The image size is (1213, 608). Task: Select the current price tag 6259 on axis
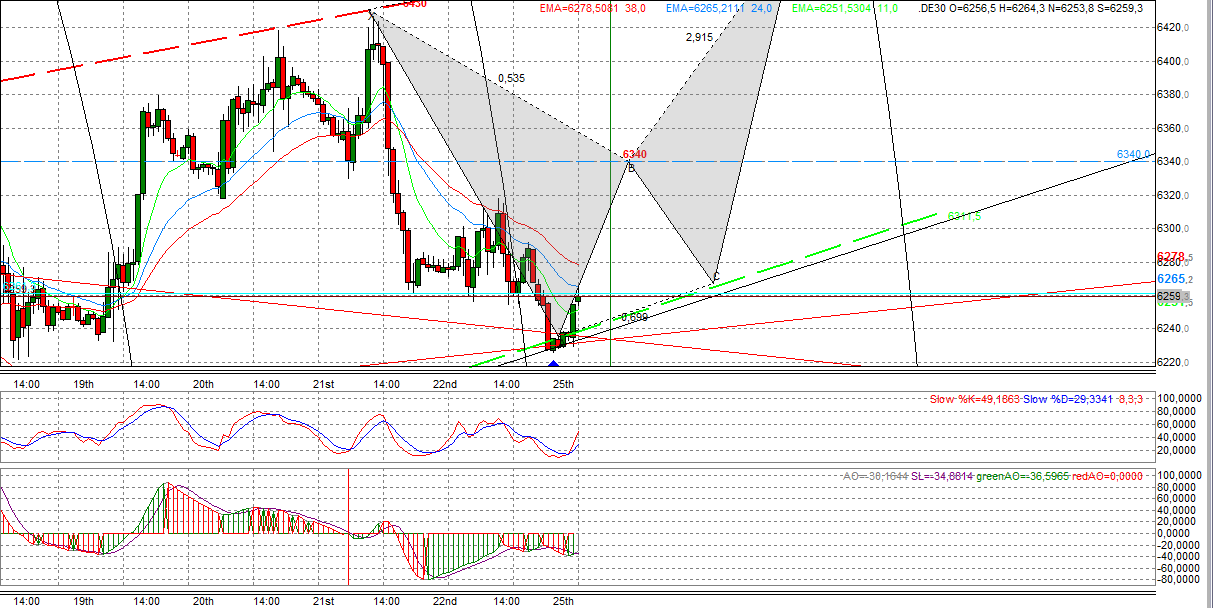[x=1173, y=296]
